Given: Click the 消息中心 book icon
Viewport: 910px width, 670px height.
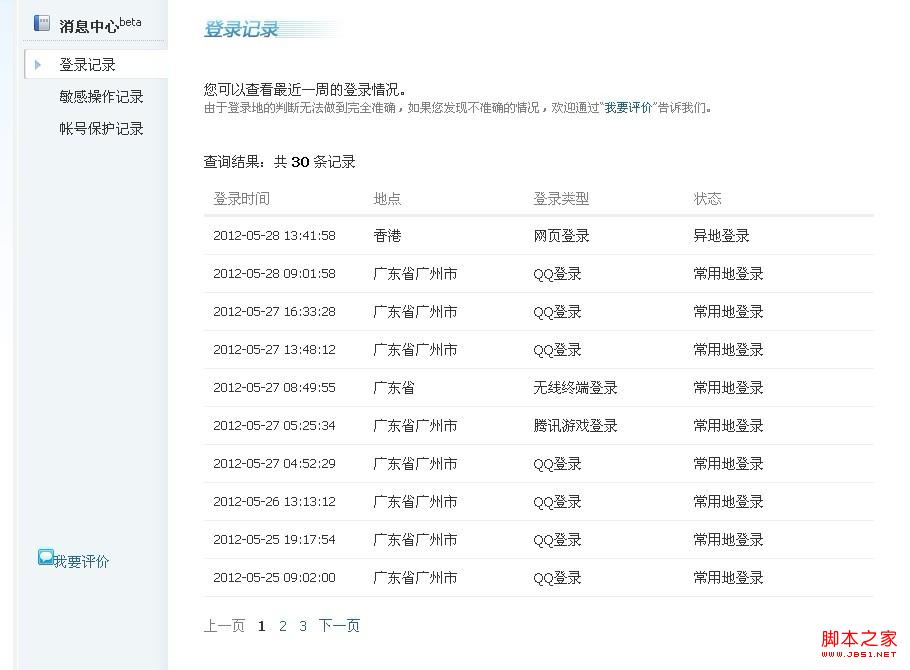Looking at the screenshot, I should [42, 23].
